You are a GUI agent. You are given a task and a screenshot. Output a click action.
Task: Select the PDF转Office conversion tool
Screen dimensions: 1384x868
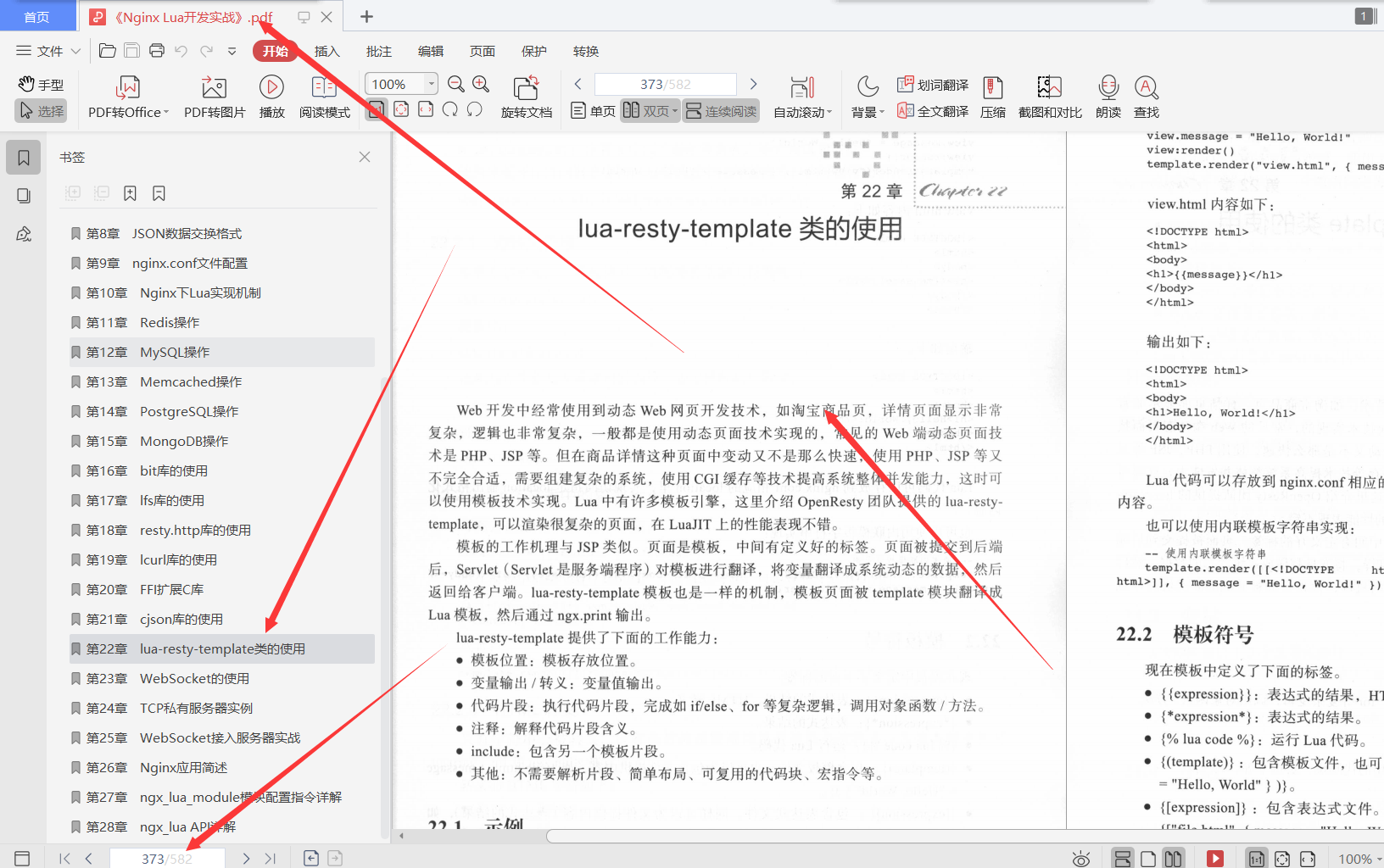pyautogui.click(x=126, y=96)
